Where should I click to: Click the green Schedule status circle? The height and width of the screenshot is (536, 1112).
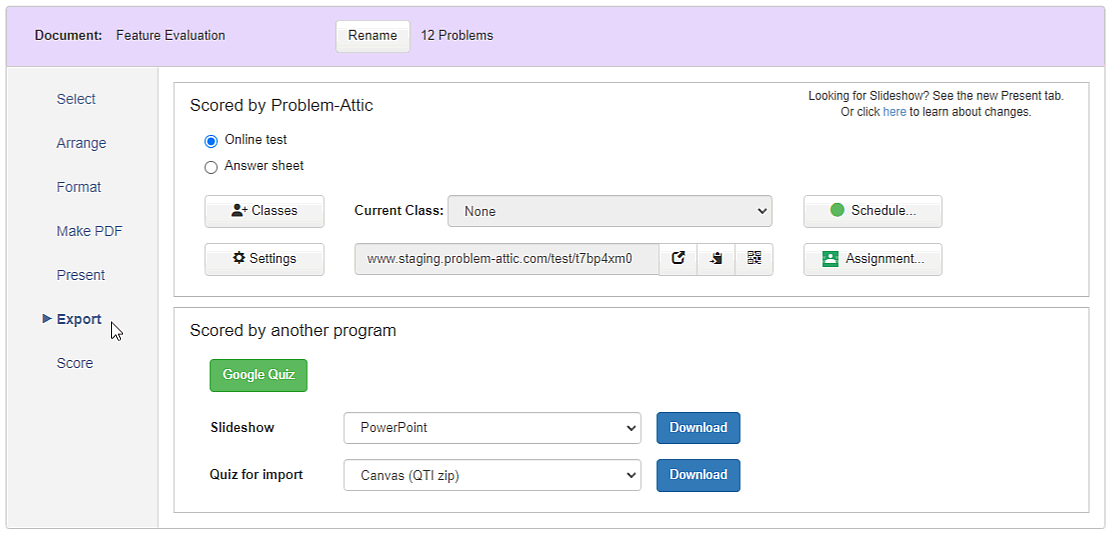[x=837, y=210]
